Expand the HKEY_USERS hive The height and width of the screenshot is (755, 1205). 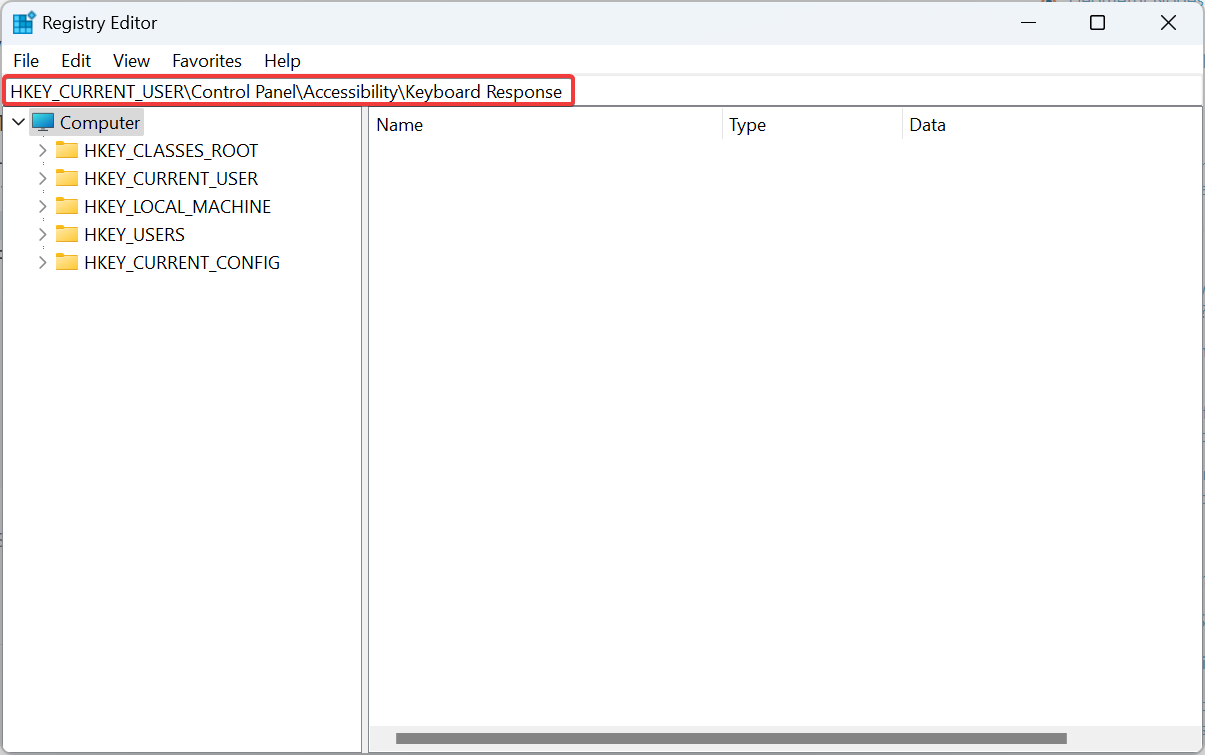click(x=42, y=235)
